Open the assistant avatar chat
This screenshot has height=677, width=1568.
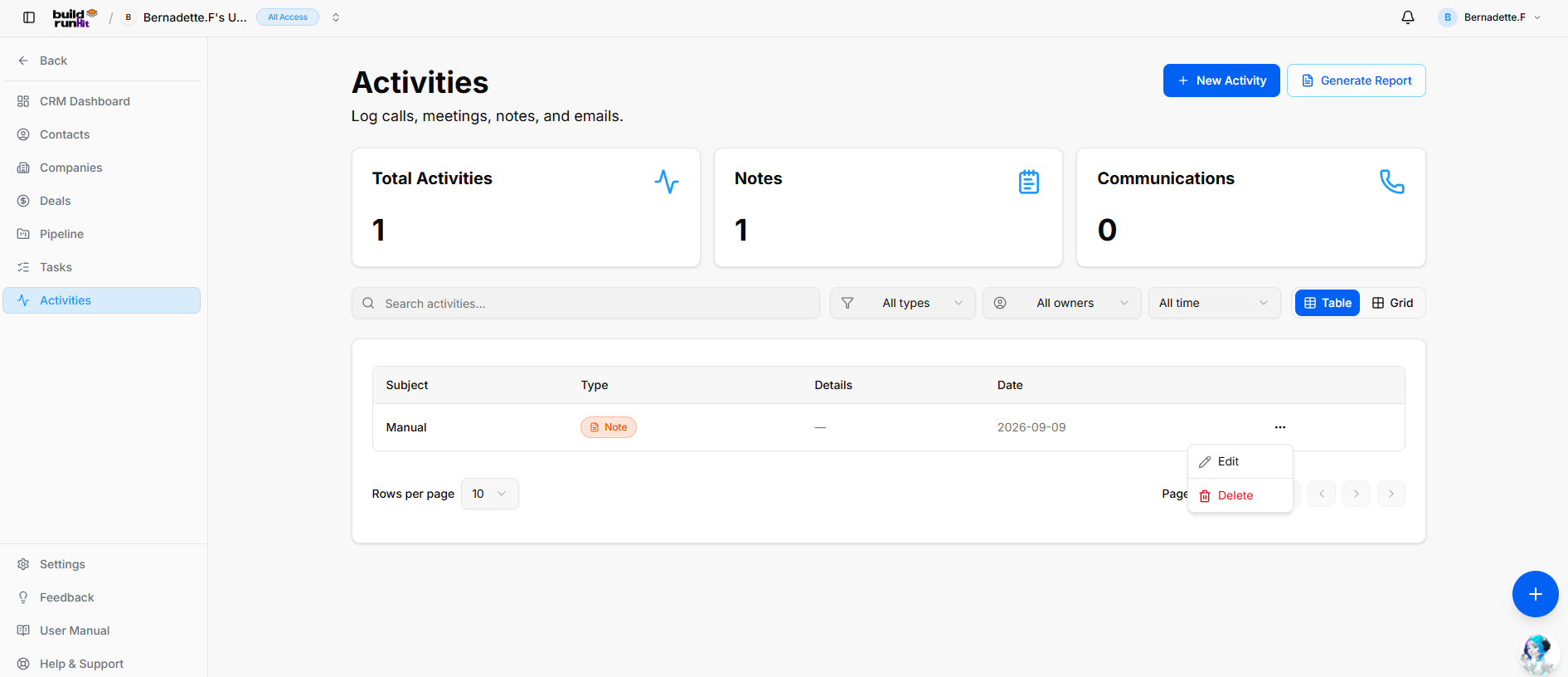click(1538, 655)
